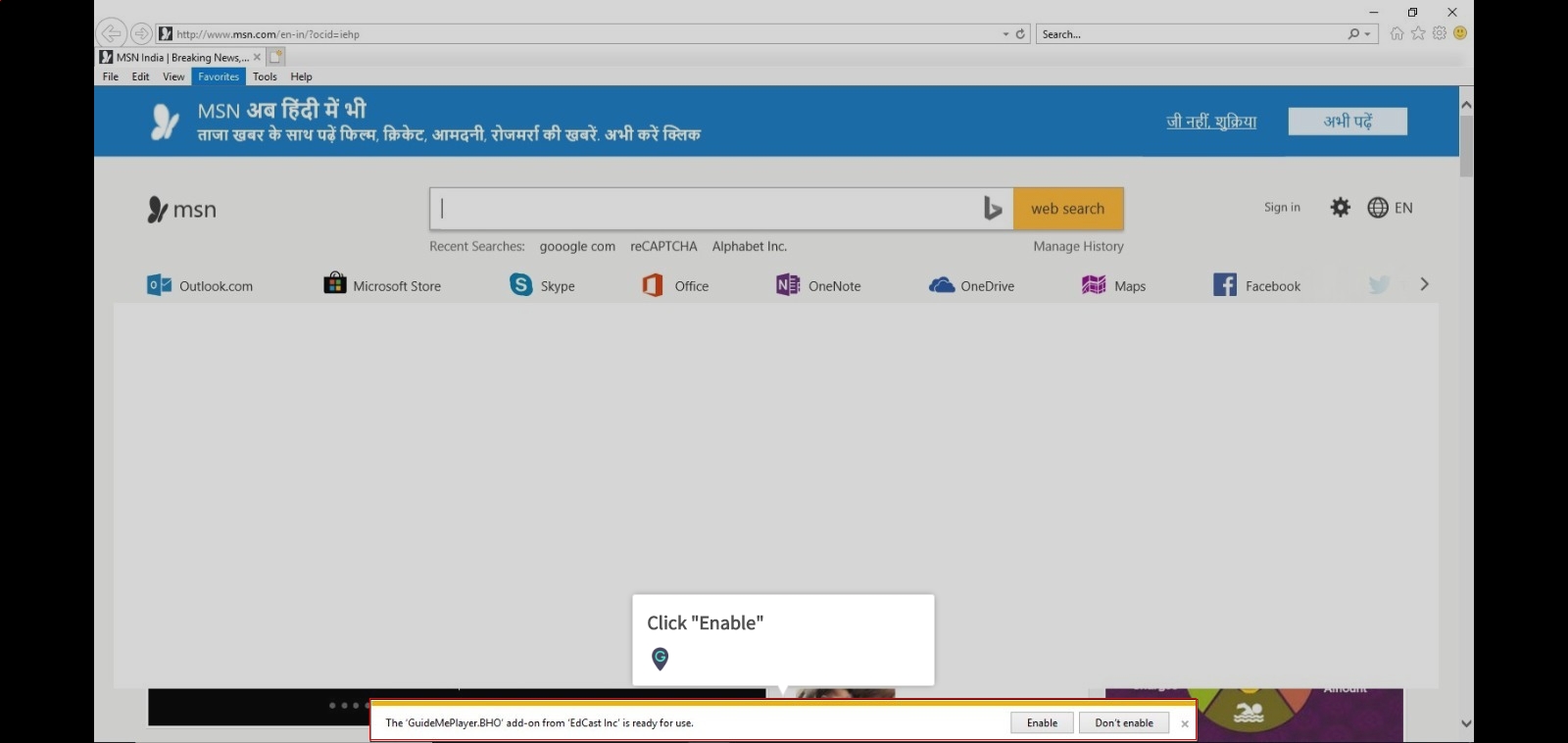Click the Bing logo icon in search box
The width and height of the screenshot is (1568, 743).
pos(993,208)
